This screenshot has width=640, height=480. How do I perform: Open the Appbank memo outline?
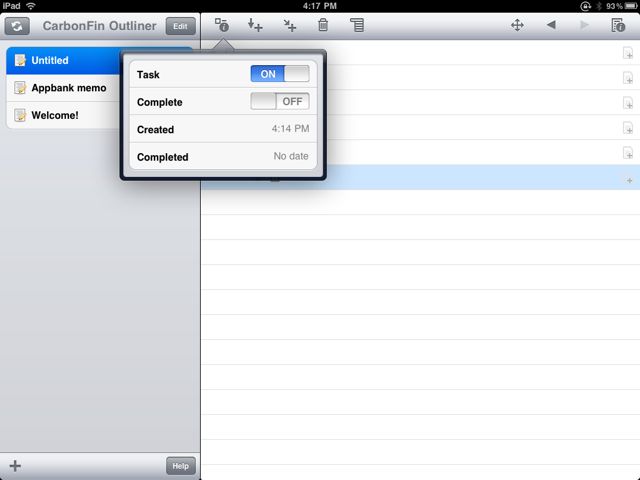point(63,88)
